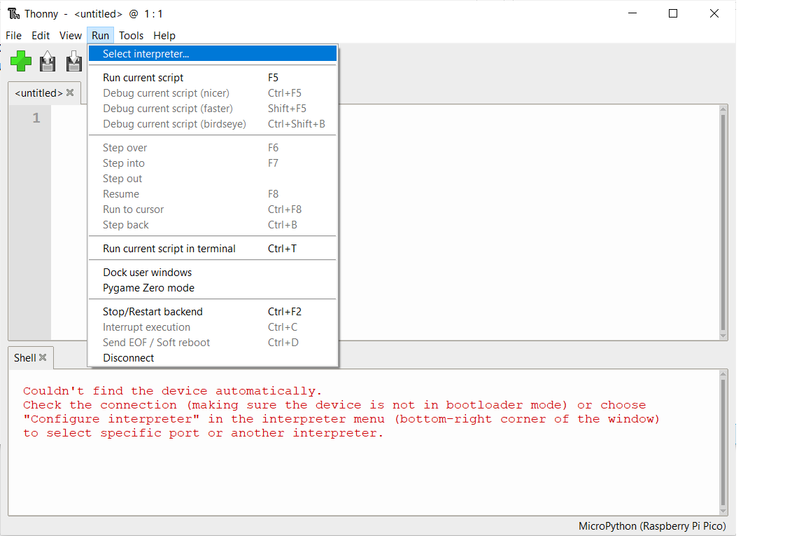Click Interrupt execution entry

(x=213, y=327)
